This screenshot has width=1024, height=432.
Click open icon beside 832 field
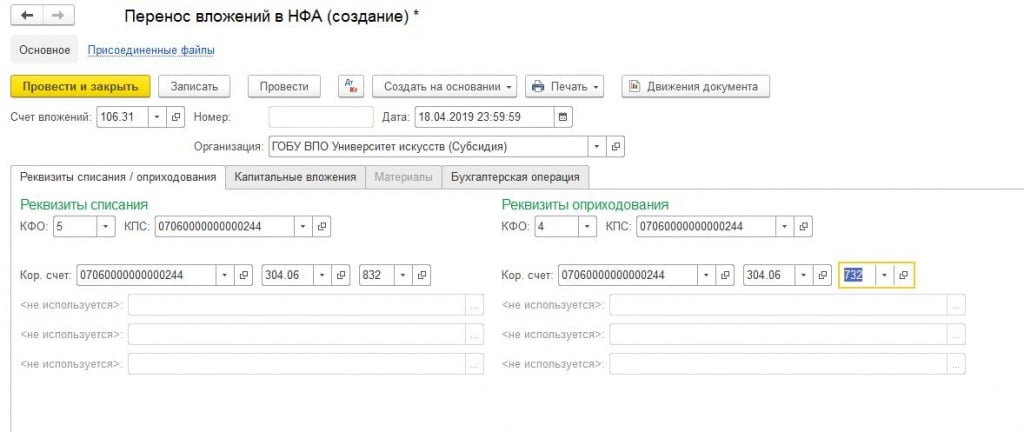pyautogui.click(x=422, y=275)
